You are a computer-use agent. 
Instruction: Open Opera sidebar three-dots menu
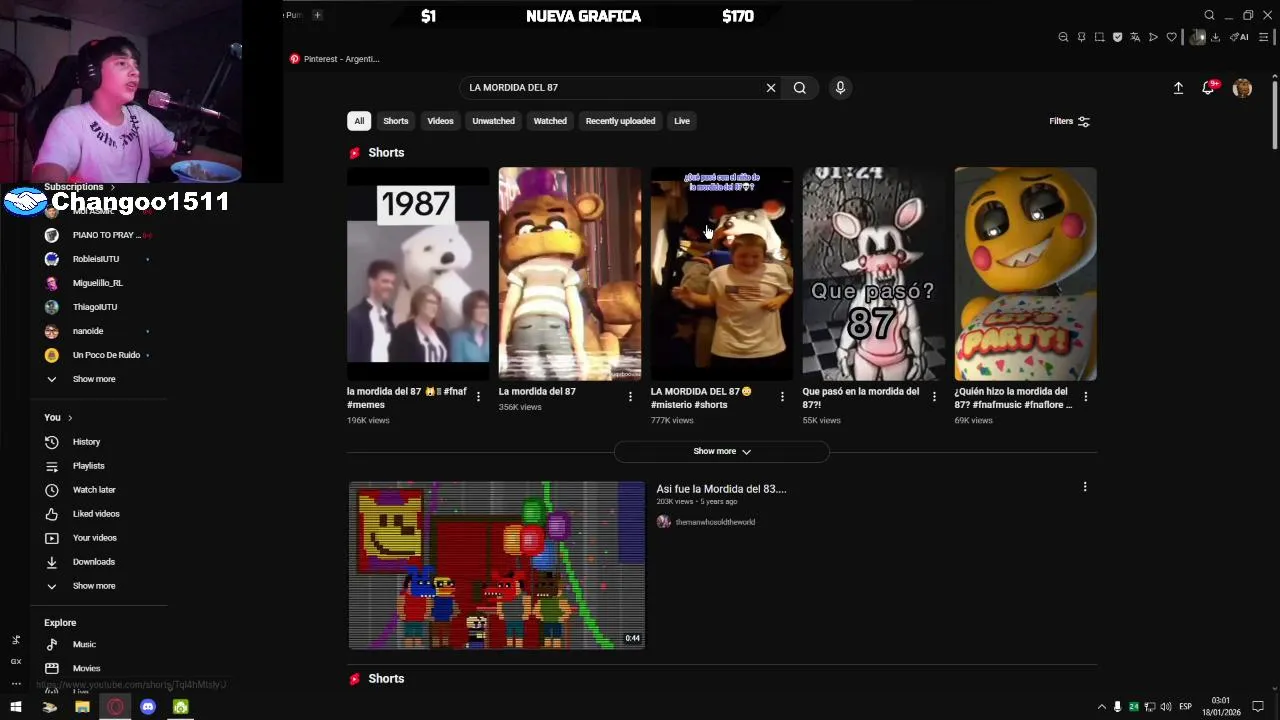click(15, 684)
